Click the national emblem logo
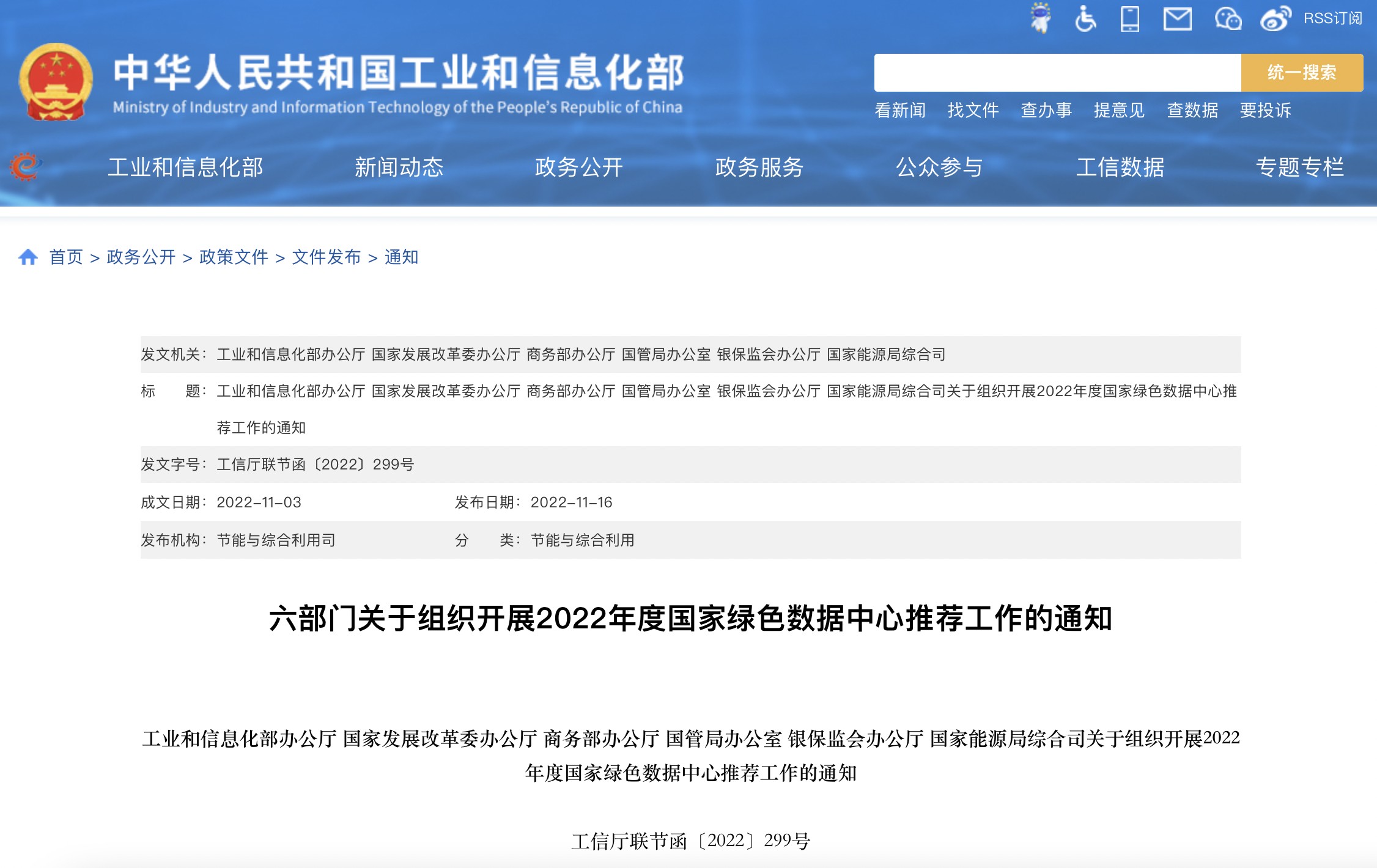The image size is (1377, 868). tap(56, 83)
